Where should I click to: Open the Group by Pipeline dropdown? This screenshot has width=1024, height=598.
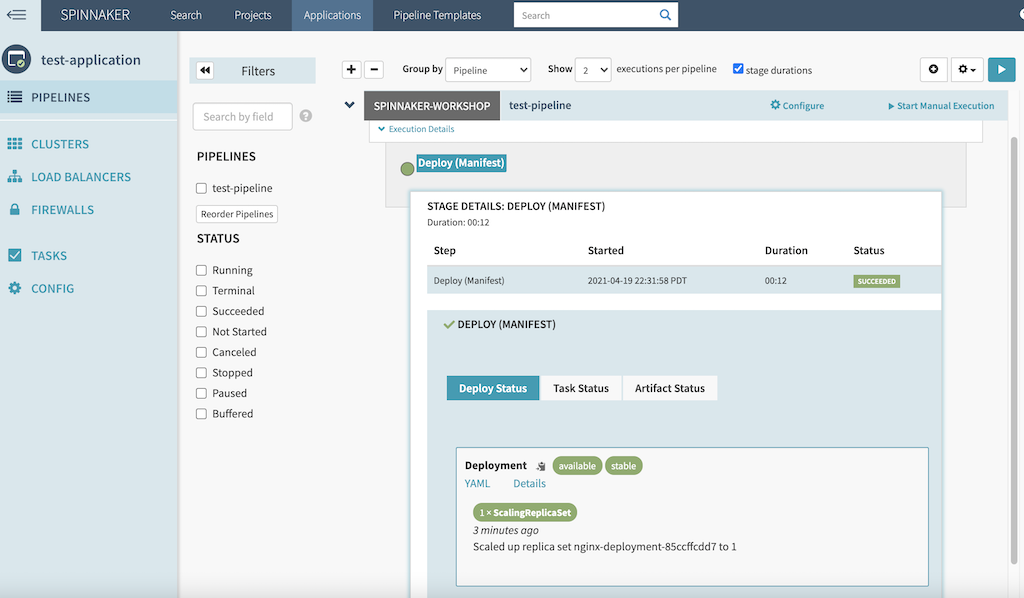coord(488,70)
